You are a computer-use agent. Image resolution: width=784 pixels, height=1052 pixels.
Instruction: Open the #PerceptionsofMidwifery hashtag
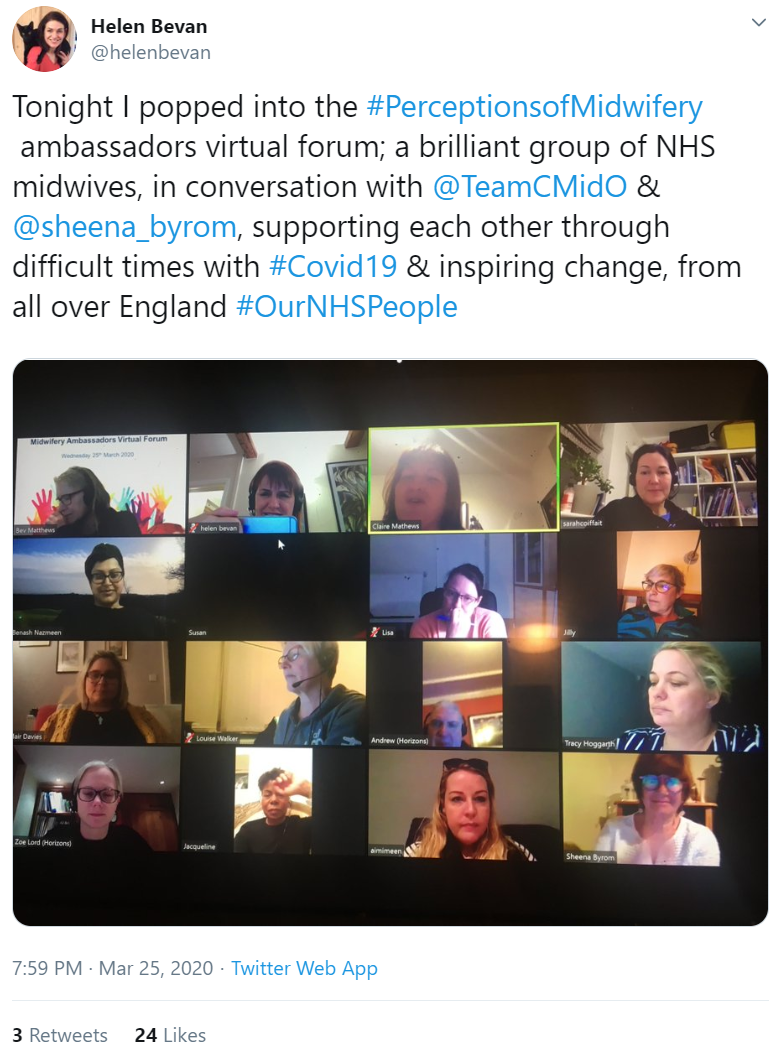[x=535, y=106]
